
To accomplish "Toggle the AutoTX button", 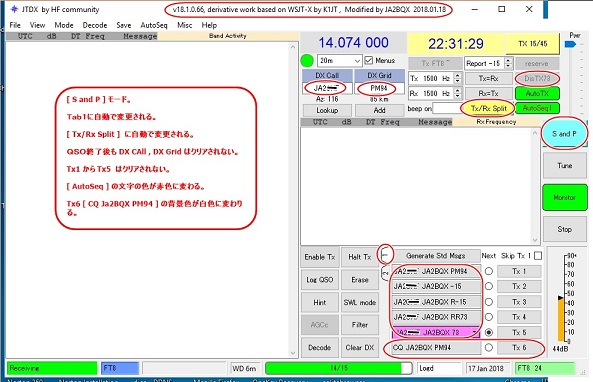I will 537,93.
